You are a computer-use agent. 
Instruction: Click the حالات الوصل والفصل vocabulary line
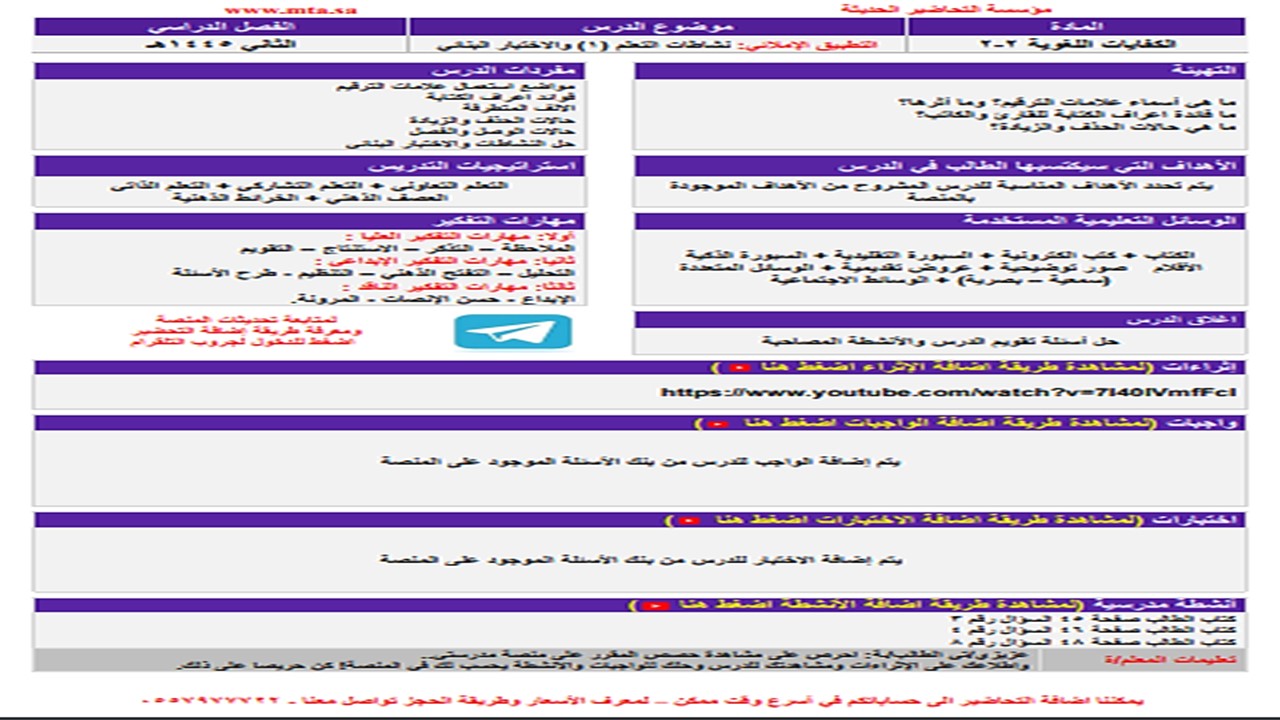tap(492, 132)
